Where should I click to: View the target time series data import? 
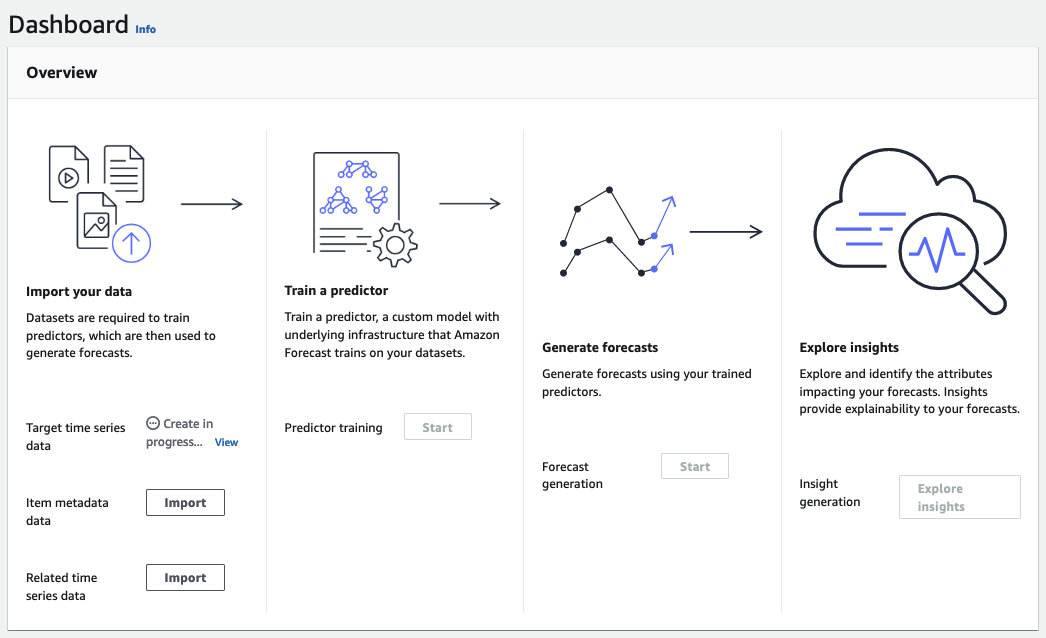(226, 442)
